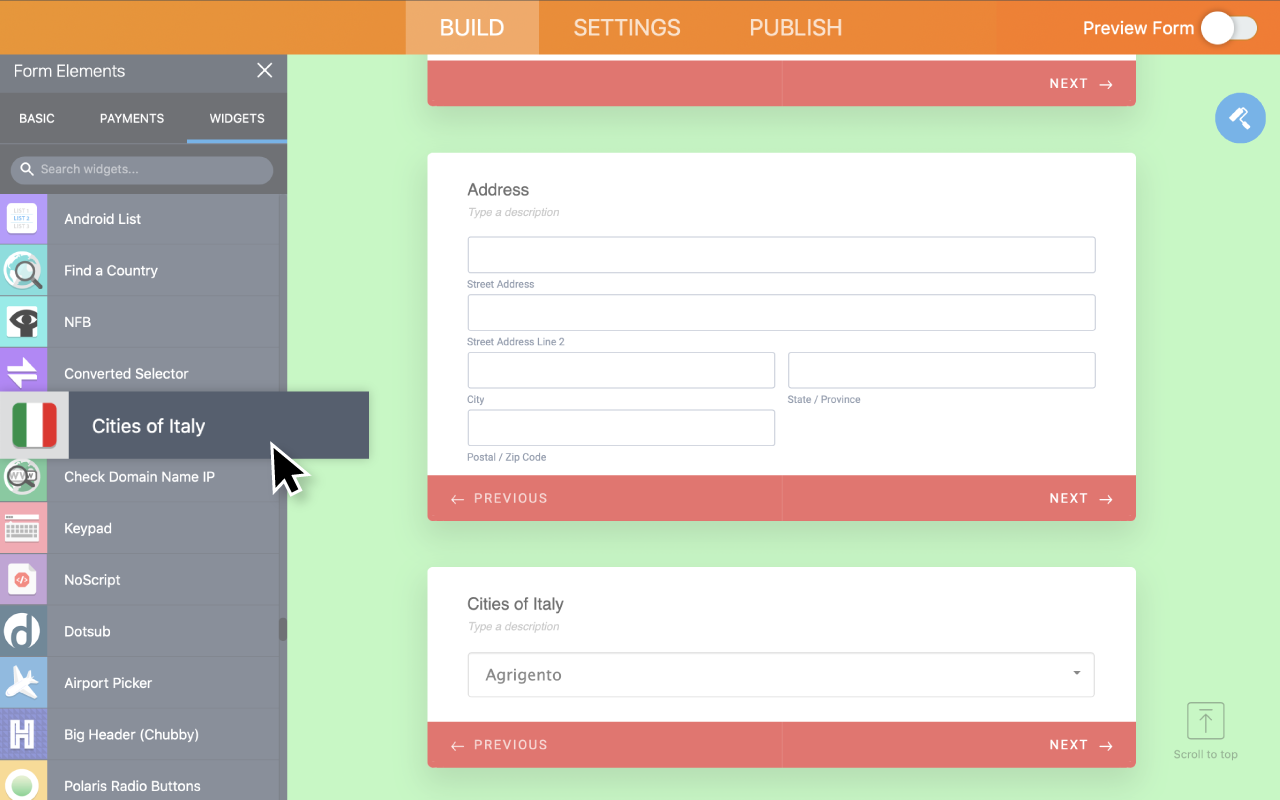Click the Dotsub widget icon

pyautogui.click(x=22, y=632)
